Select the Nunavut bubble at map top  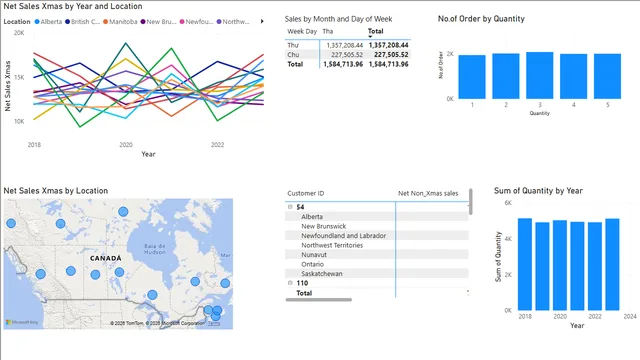[x=123, y=211]
